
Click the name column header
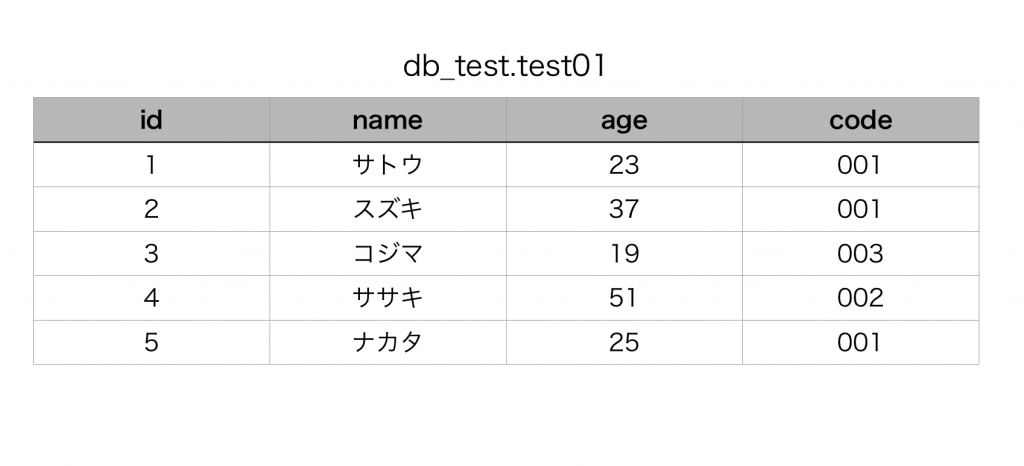[388, 120]
